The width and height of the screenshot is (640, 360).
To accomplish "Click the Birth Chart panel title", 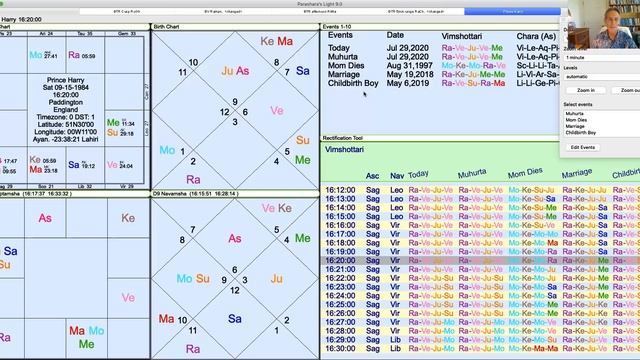I will tap(166, 27).
